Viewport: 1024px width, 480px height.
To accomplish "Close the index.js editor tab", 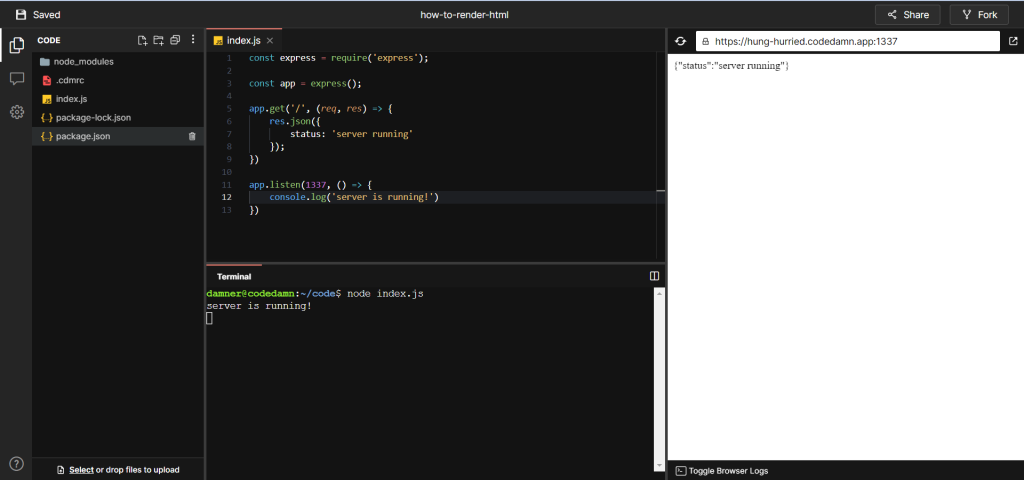I will [x=270, y=40].
